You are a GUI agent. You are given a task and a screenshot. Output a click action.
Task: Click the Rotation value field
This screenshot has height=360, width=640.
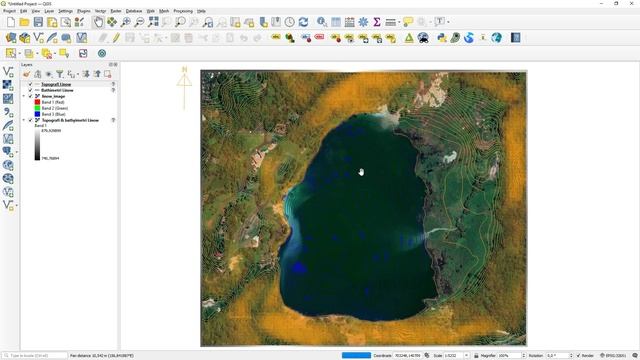tap(560, 356)
